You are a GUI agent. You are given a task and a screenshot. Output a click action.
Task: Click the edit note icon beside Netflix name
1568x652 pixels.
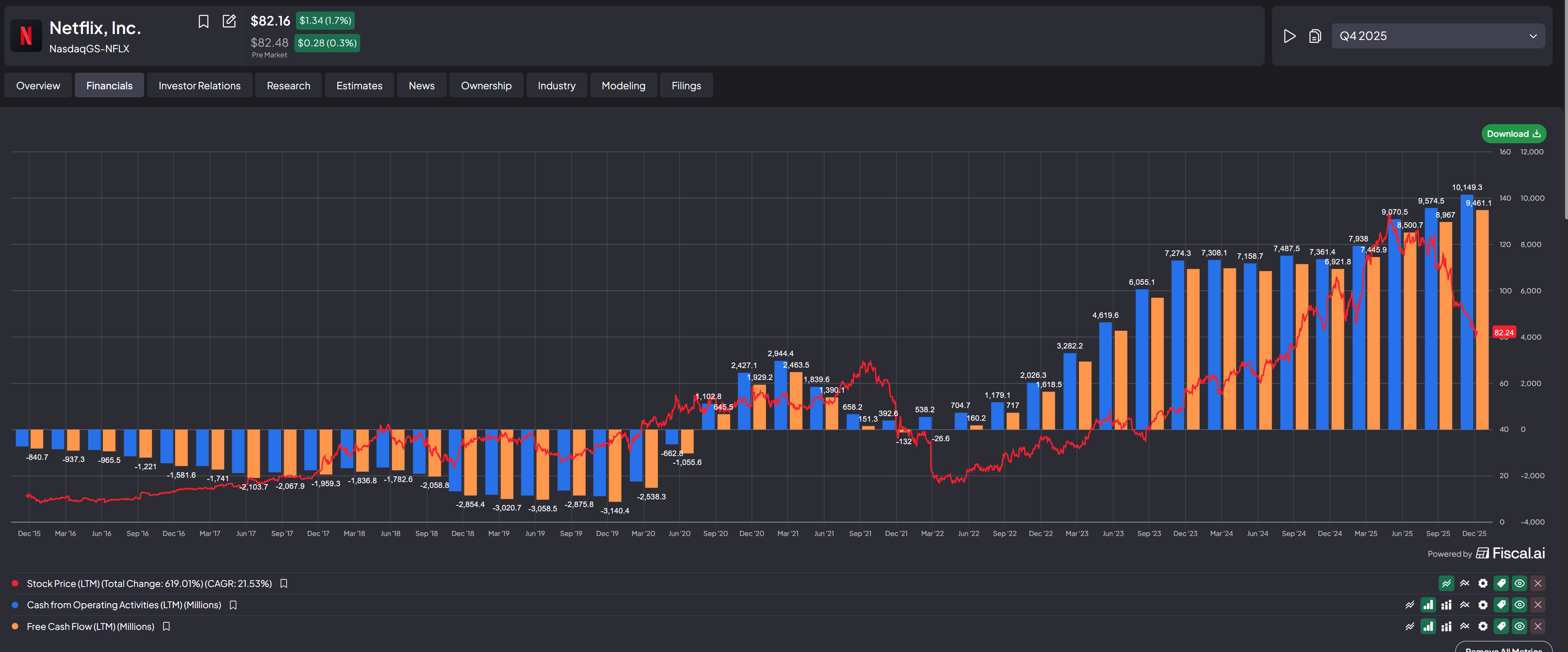tap(229, 21)
